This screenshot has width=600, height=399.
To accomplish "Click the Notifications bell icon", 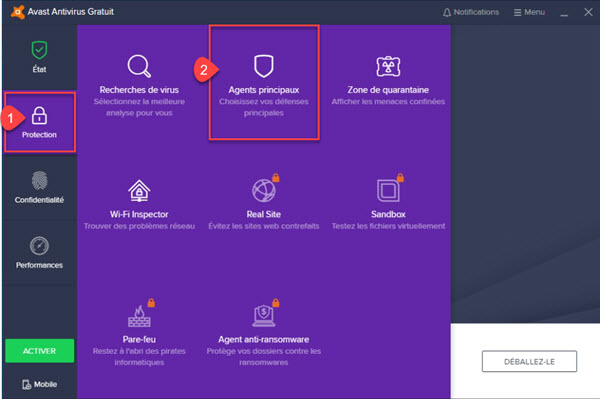I will tap(447, 12).
